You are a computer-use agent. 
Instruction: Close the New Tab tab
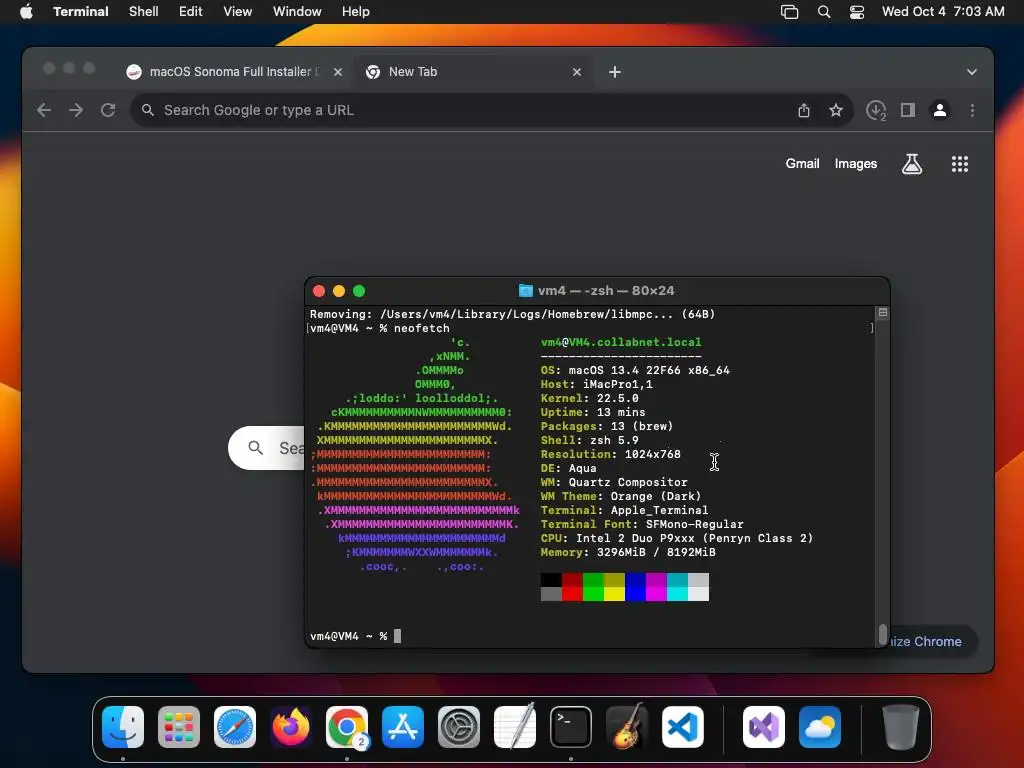[577, 72]
